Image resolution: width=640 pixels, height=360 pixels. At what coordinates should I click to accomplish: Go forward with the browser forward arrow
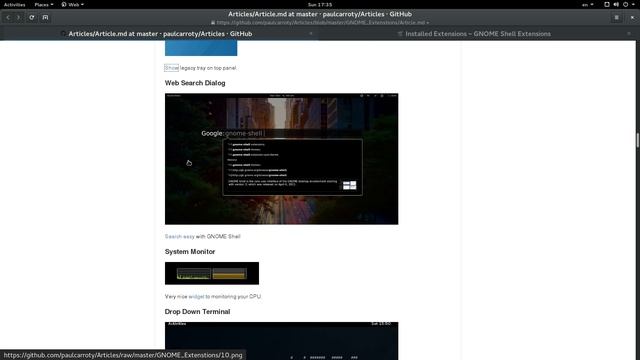[18, 18]
